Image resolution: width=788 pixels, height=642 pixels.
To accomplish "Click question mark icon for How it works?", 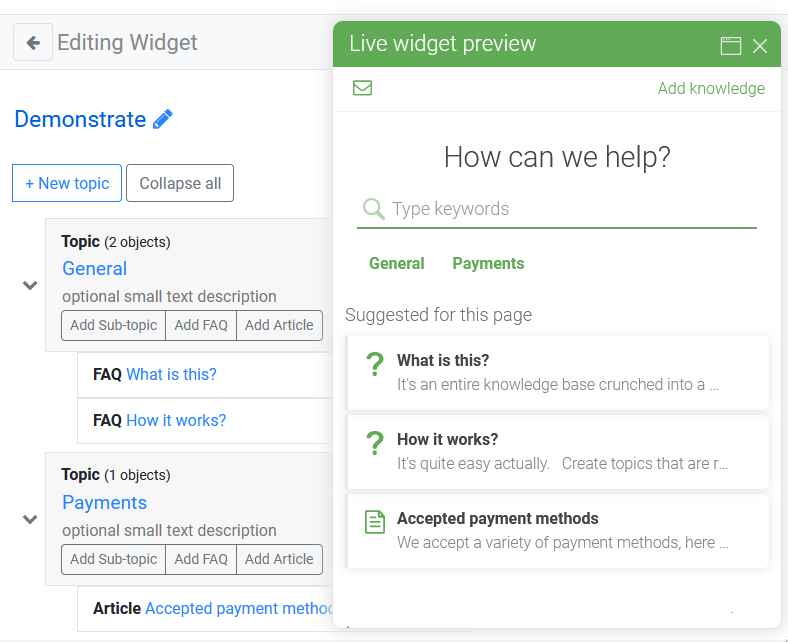I will 375,443.
